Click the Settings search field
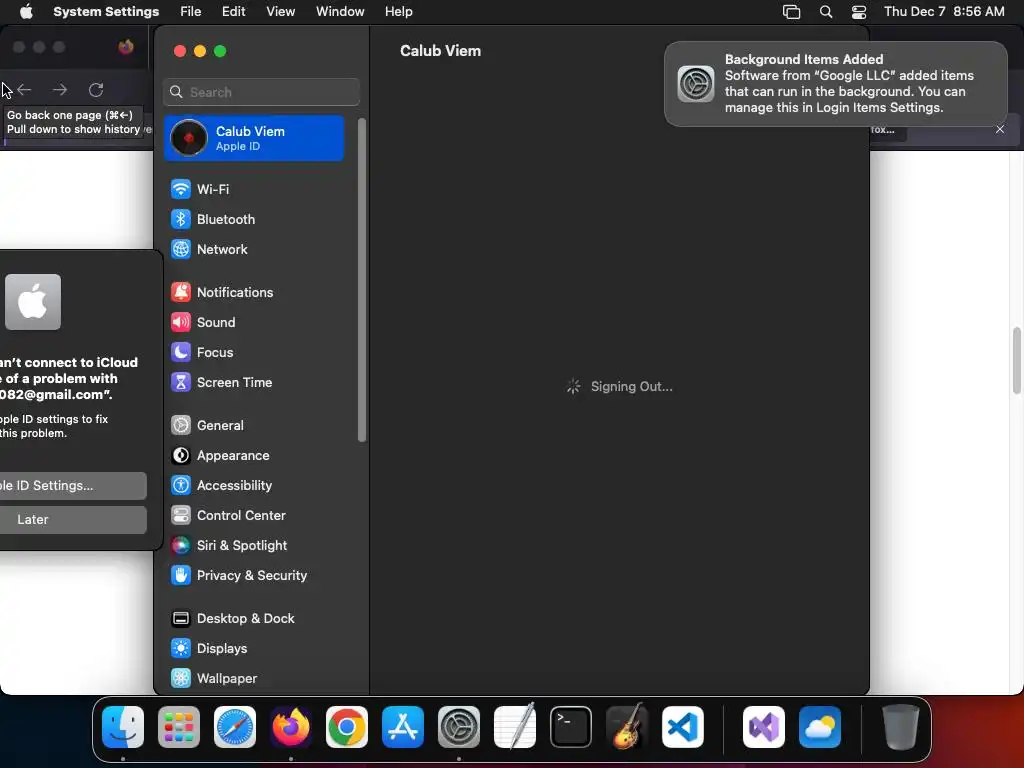Screen dimensions: 1024x768 pos(261,92)
